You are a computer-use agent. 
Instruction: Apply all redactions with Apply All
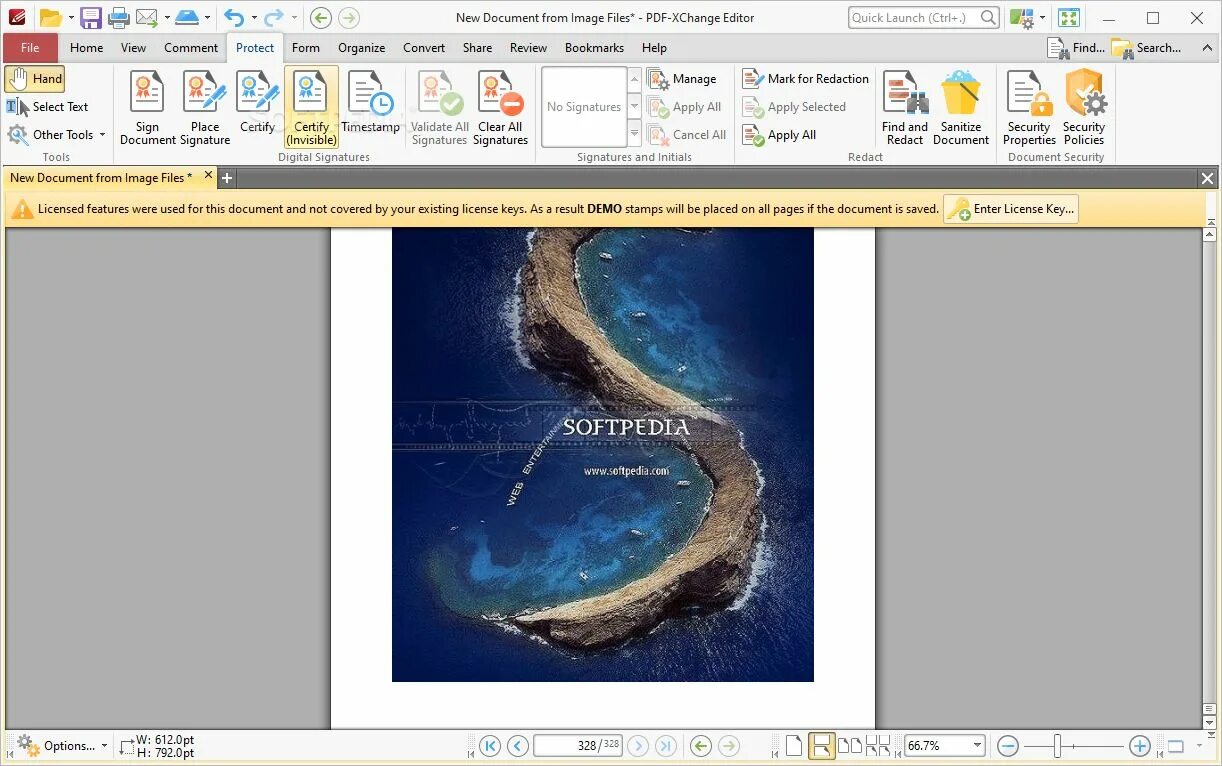[780, 135]
